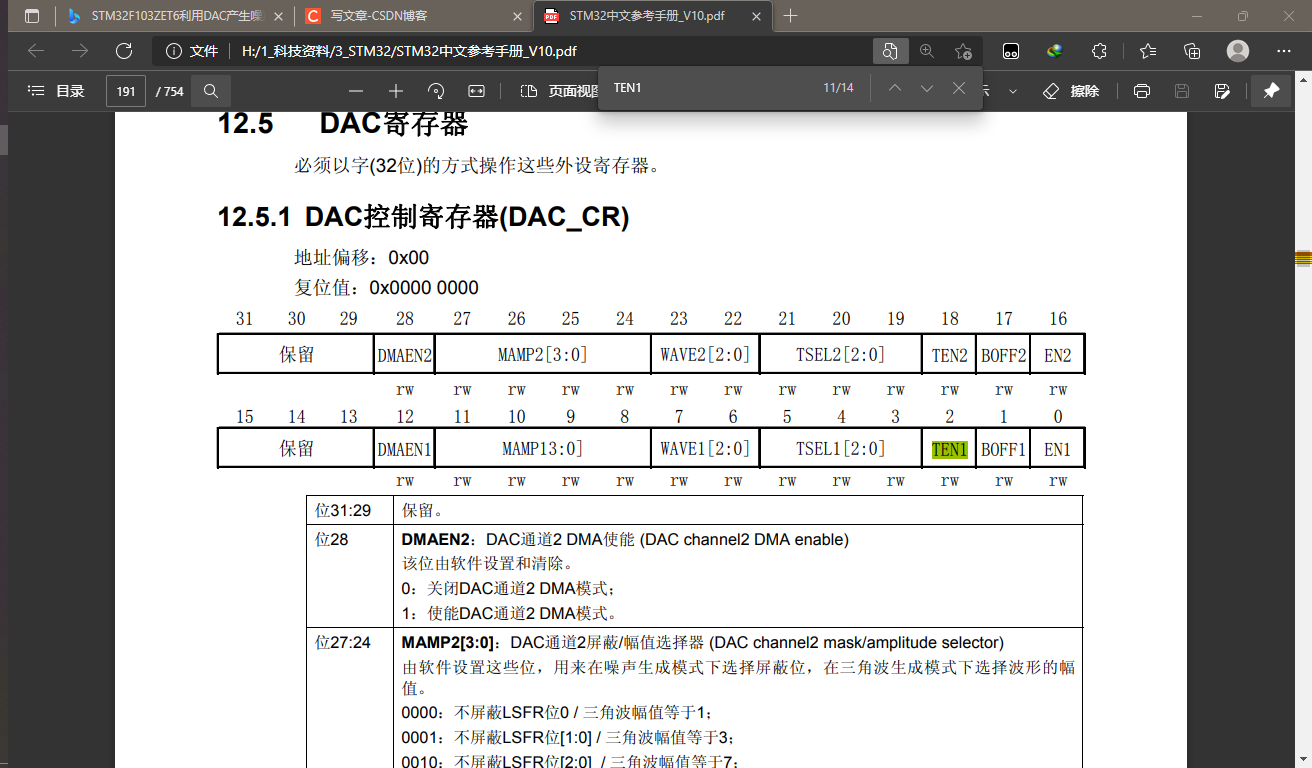The height and width of the screenshot is (768, 1312).
Task: Click the yellow search marker on scrollbar
Action: (x=1303, y=258)
